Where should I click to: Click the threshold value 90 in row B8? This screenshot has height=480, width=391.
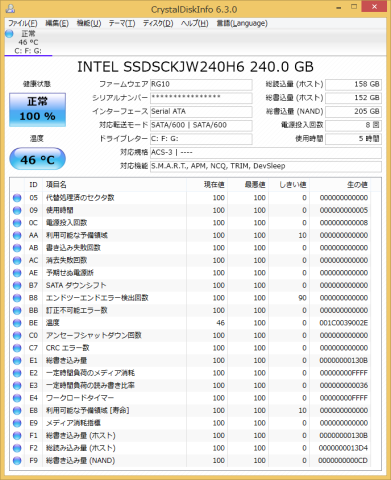coord(302,298)
